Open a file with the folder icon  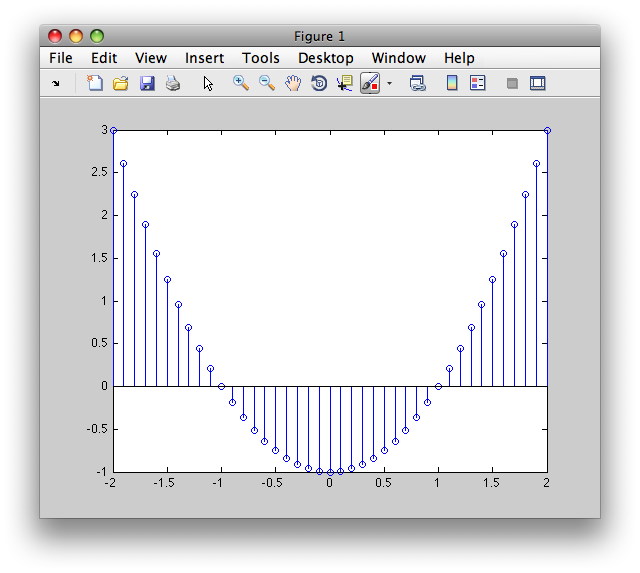point(121,83)
